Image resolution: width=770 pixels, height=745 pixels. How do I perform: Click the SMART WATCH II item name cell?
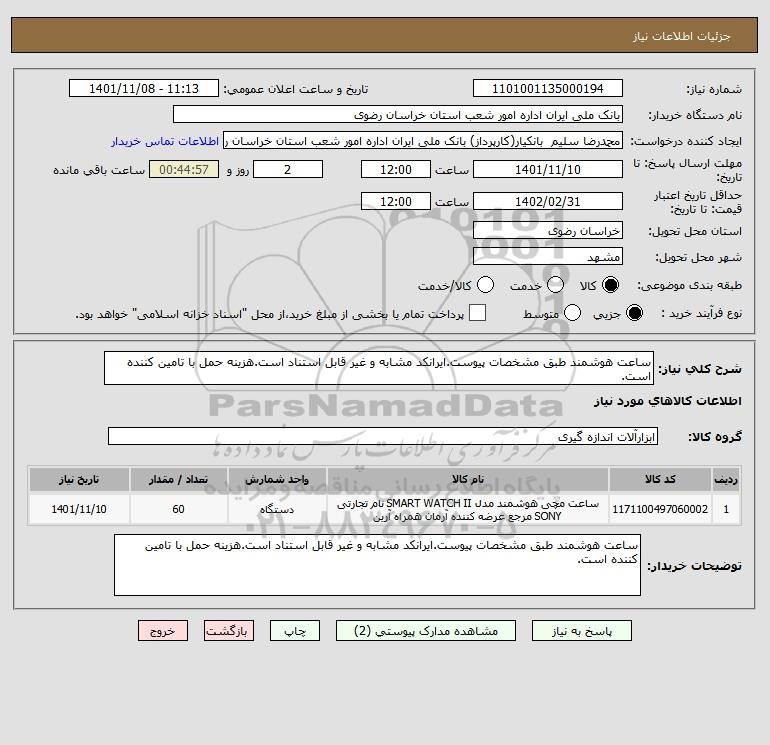coord(468,509)
